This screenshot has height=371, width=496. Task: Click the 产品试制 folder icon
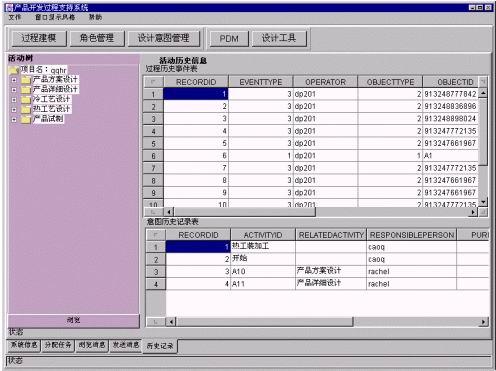click(26, 119)
